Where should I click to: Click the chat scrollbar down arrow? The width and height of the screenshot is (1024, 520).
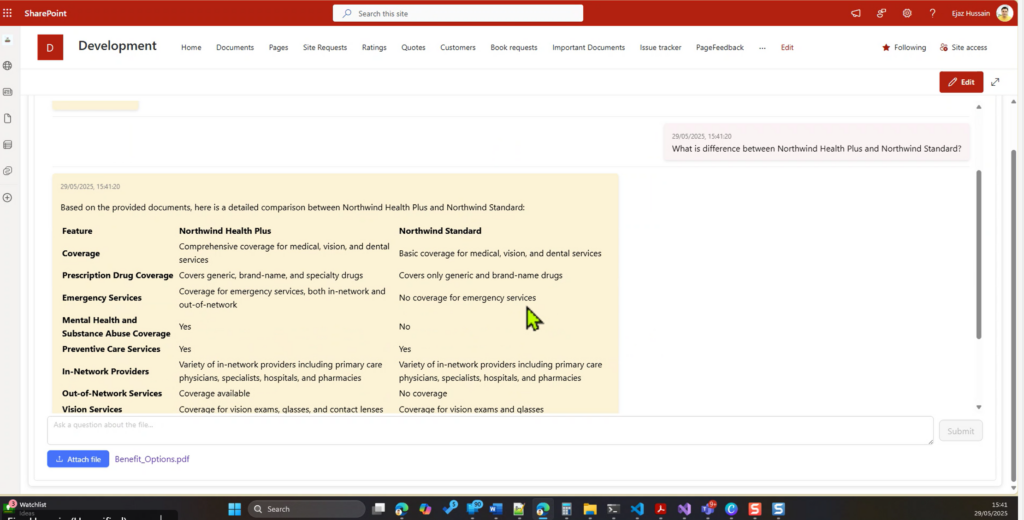click(x=979, y=407)
